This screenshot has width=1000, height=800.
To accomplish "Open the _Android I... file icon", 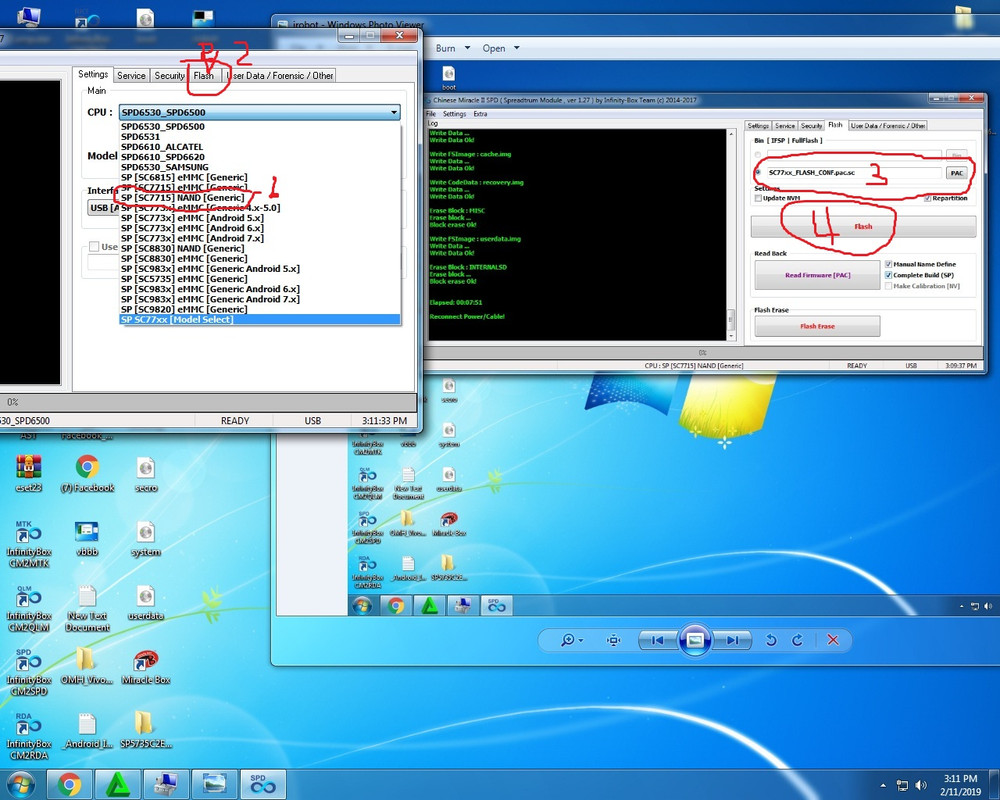I will click(87, 729).
